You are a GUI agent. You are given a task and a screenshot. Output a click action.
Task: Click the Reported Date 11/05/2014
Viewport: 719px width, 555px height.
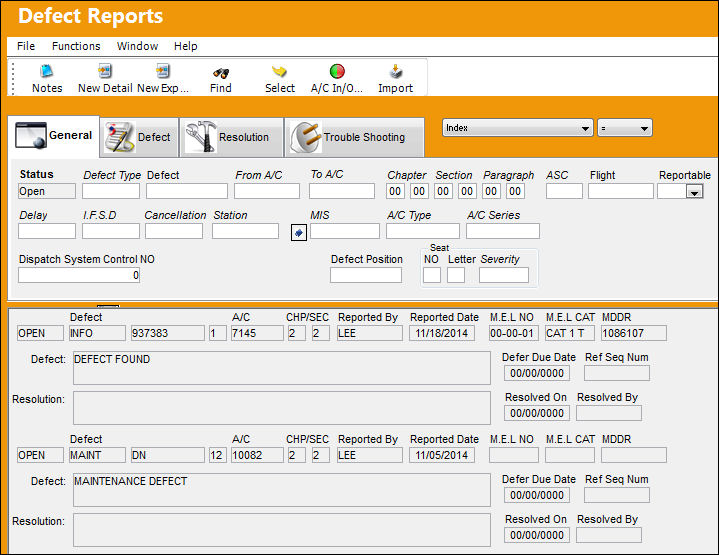coord(442,455)
